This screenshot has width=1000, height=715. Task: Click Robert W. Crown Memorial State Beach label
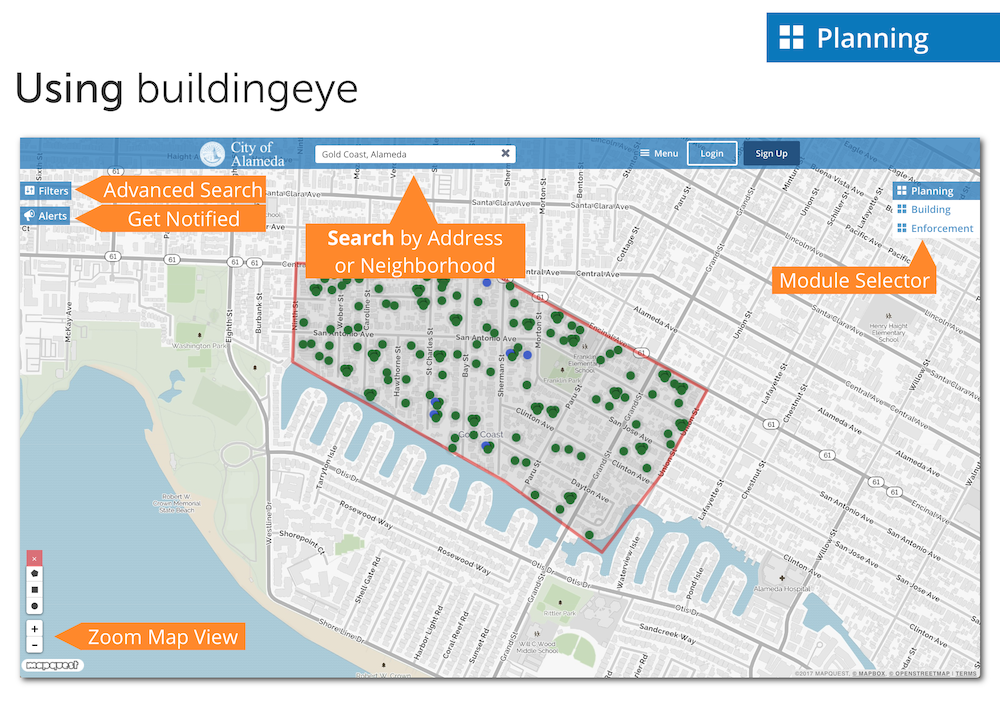coord(176,503)
